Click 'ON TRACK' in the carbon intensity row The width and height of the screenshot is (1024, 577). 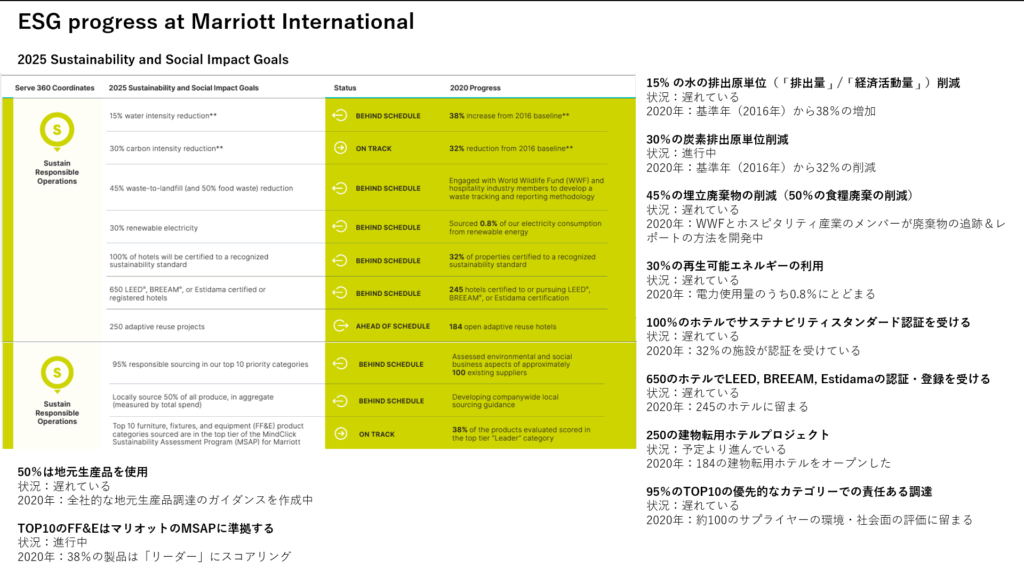click(x=374, y=148)
